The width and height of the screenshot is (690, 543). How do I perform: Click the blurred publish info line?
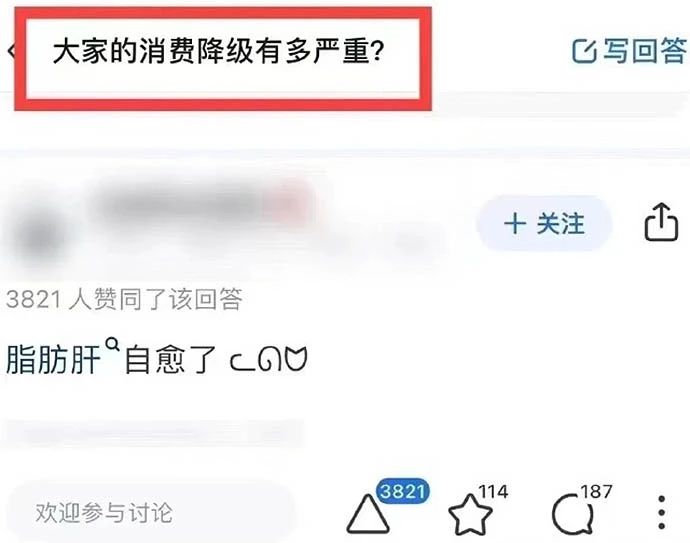[x=154, y=433]
